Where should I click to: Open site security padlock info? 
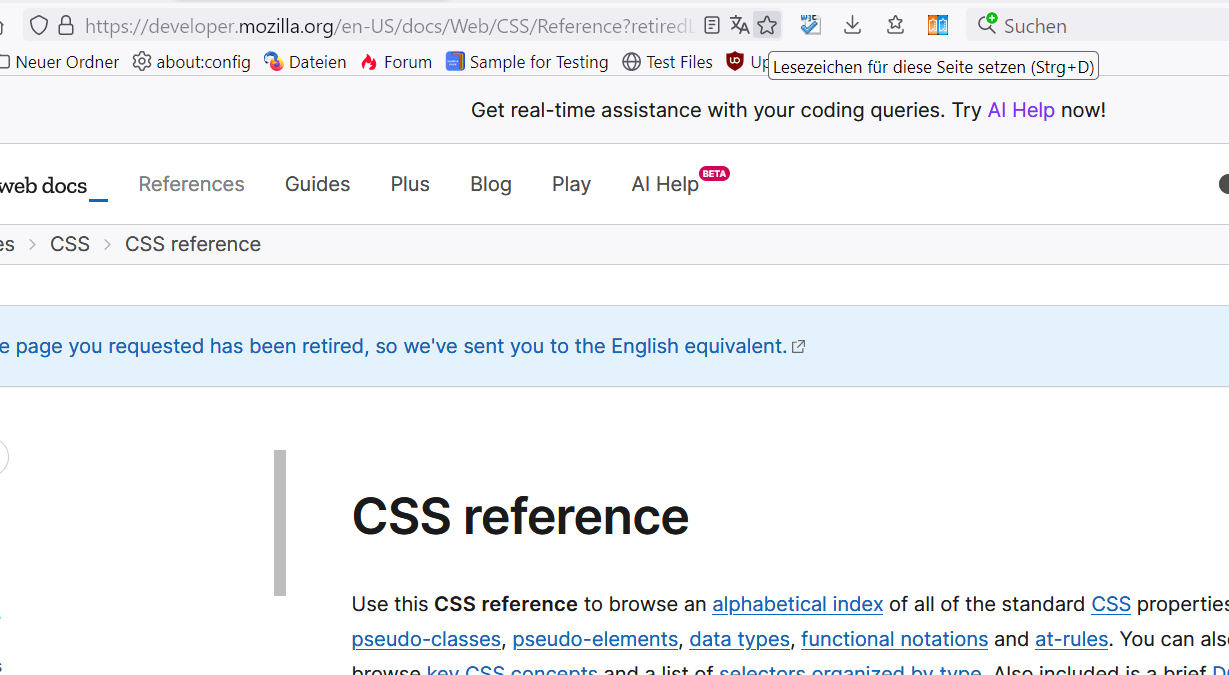[x=66, y=25]
